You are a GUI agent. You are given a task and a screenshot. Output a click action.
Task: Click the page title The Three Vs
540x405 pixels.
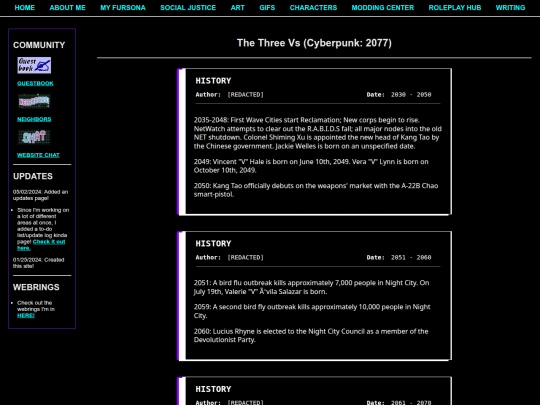tap(314, 43)
